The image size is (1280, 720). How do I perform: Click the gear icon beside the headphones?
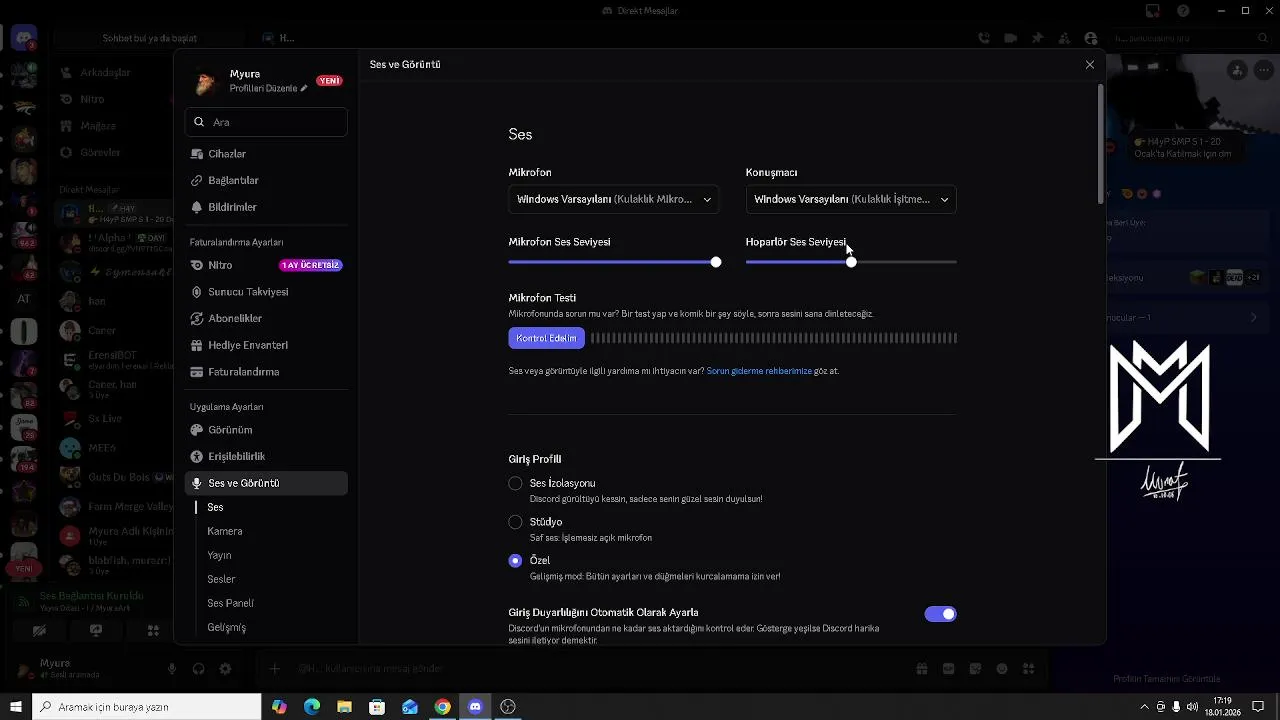(225, 669)
